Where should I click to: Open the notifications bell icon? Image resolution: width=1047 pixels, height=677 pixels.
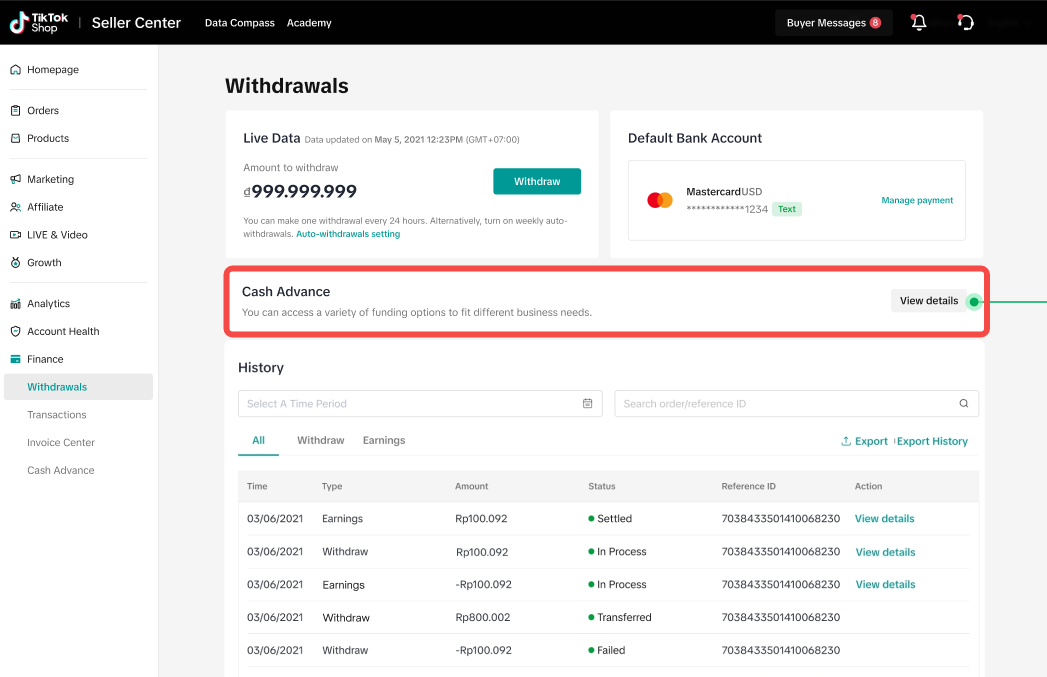tap(919, 23)
